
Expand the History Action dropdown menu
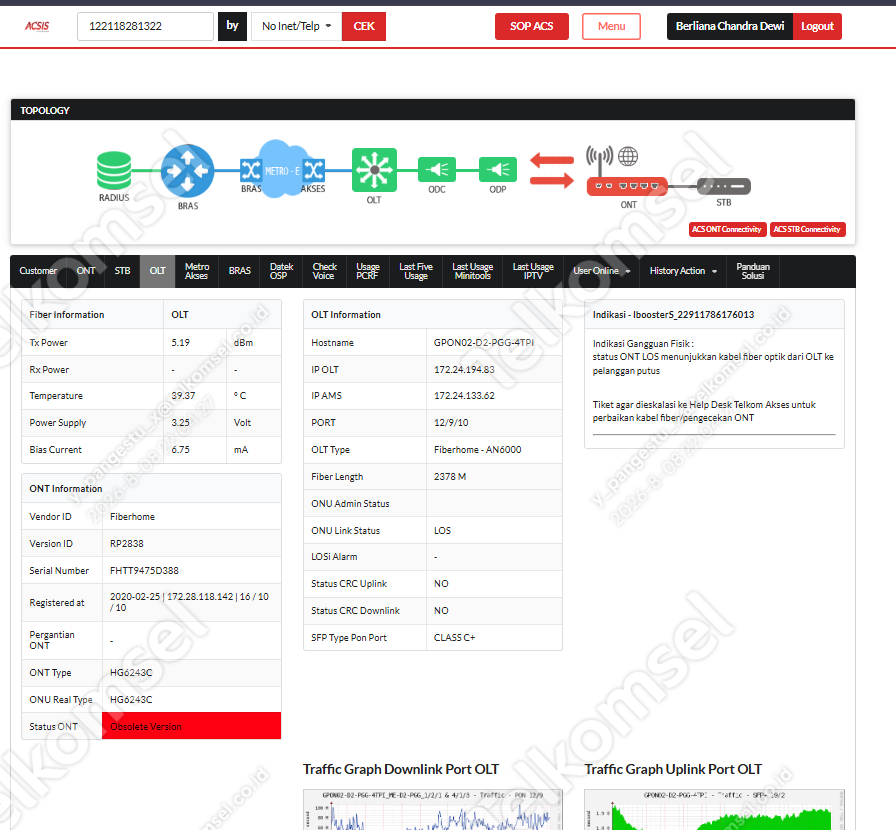click(683, 271)
